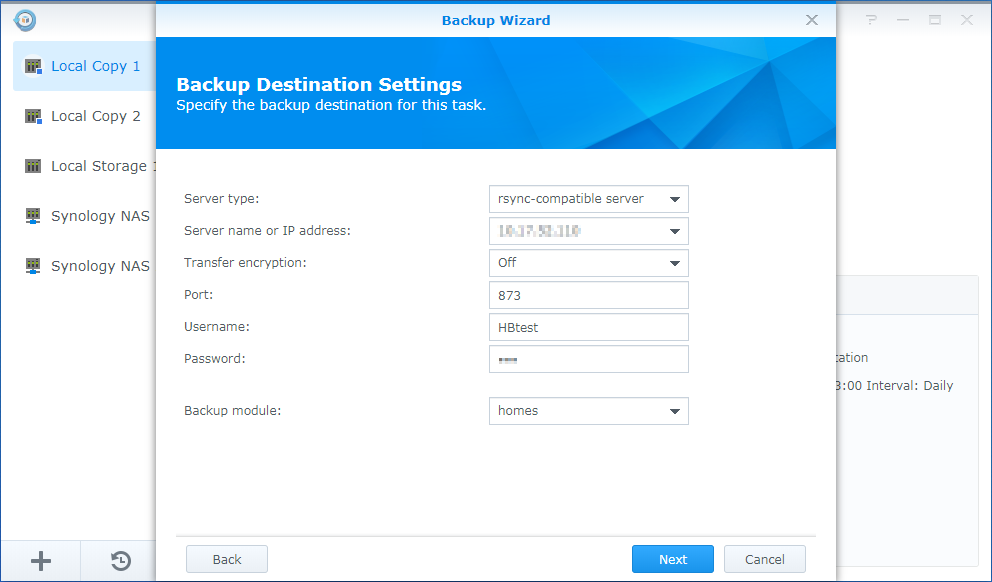Image resolution: width=992 pixels, height=582 pixels.
Task: Open the backup restore/version history icon
Action: 119,560
